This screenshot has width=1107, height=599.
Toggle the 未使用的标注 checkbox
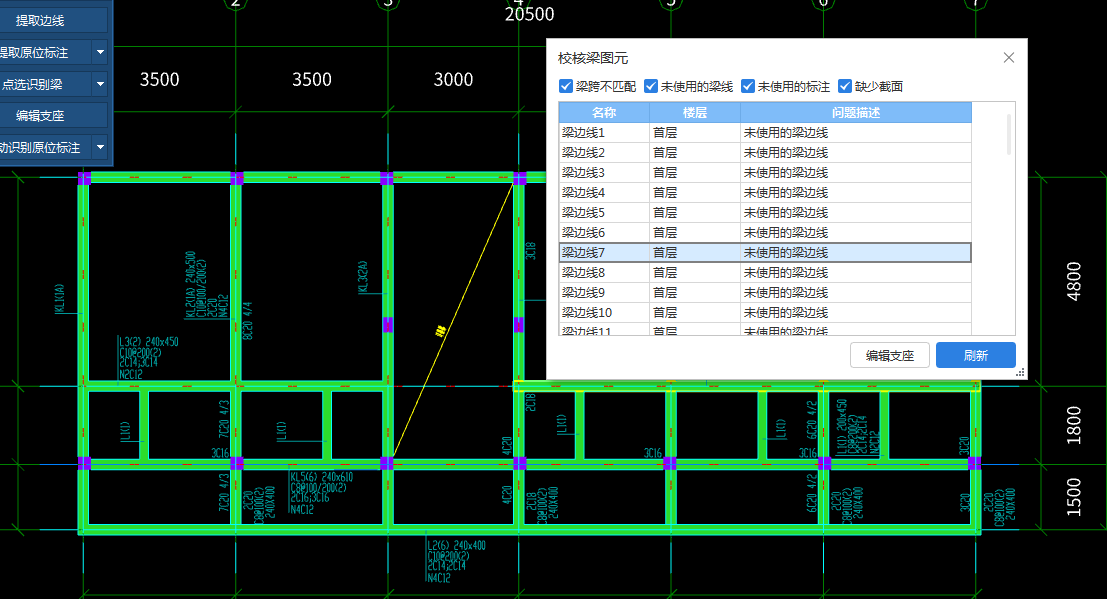tap(748, 86)
